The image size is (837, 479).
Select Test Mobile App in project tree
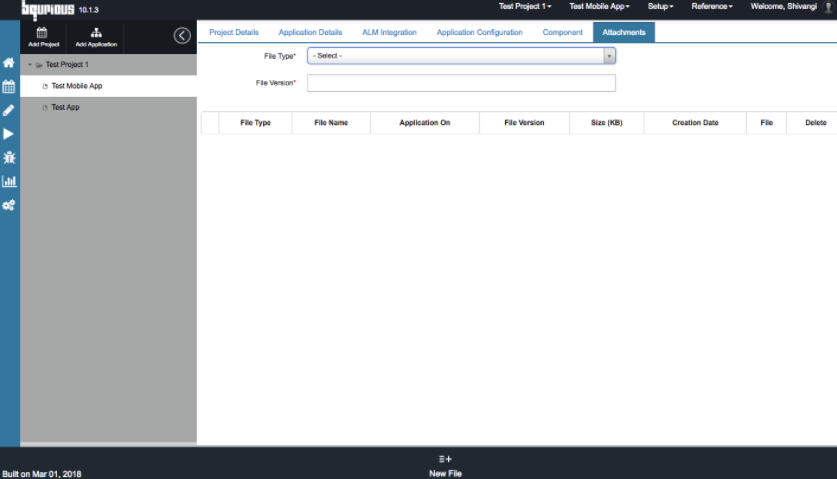coord(77,86)
